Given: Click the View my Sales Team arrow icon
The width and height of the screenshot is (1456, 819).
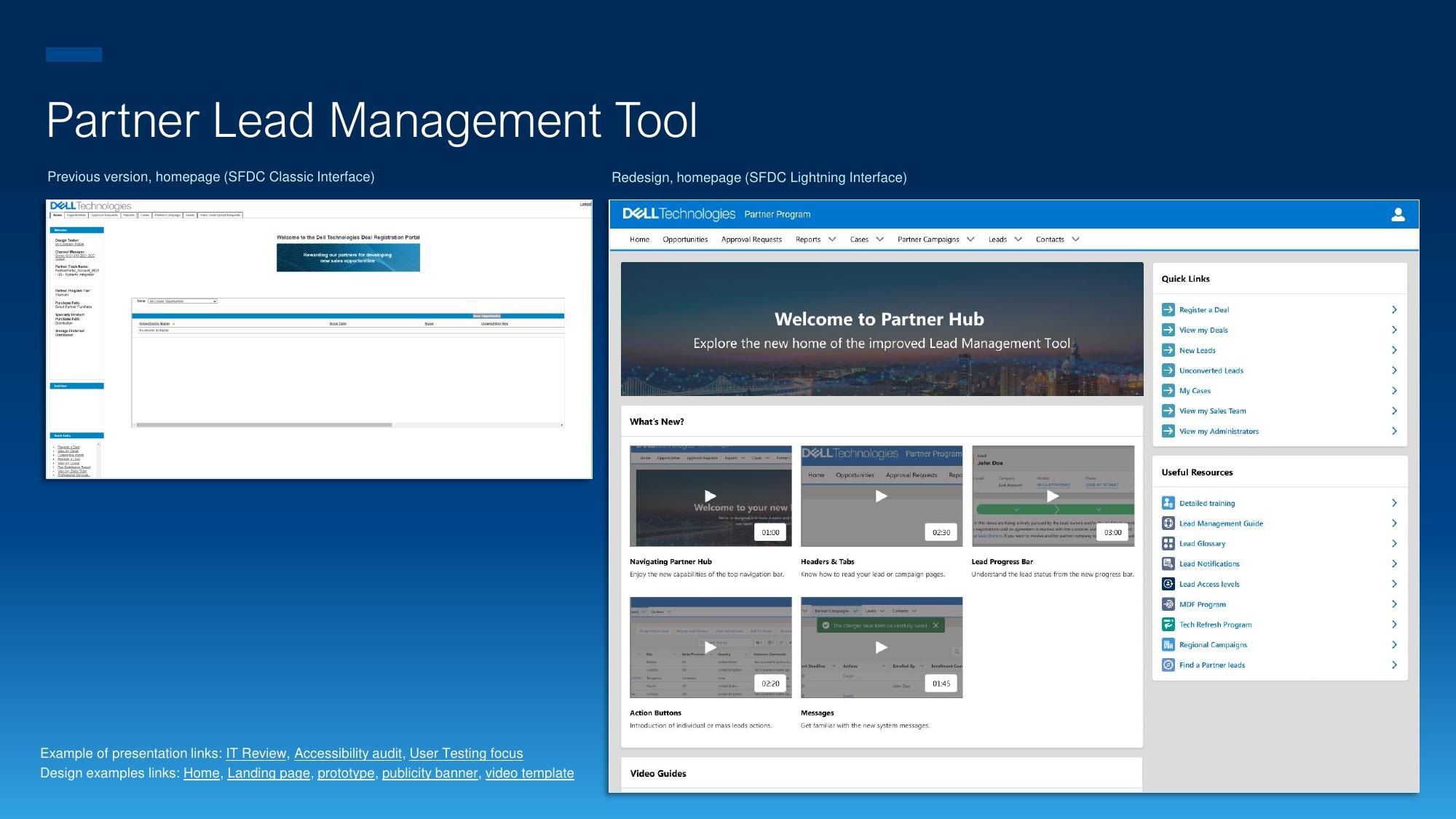Looking at the screenshot, I should pos(1168,411).
